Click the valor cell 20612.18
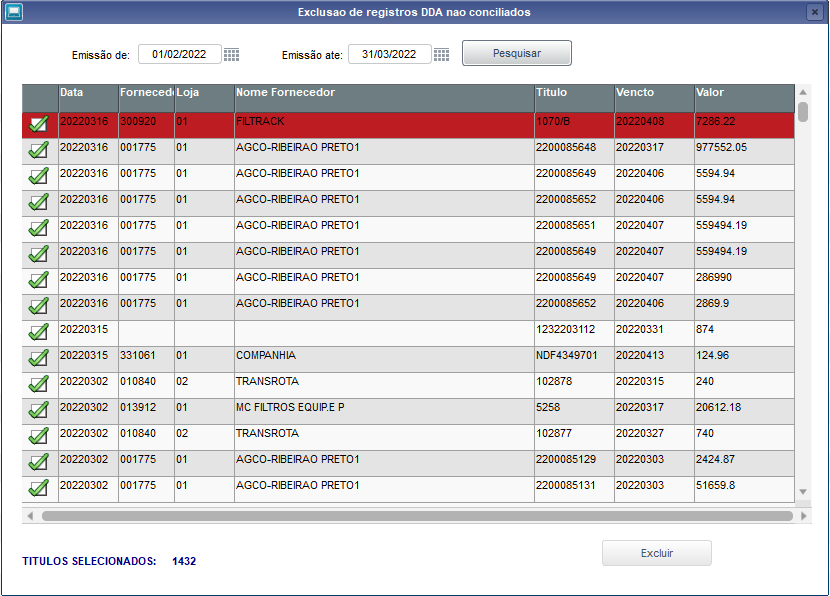This screenshot has width=830, height=596. 744,411
